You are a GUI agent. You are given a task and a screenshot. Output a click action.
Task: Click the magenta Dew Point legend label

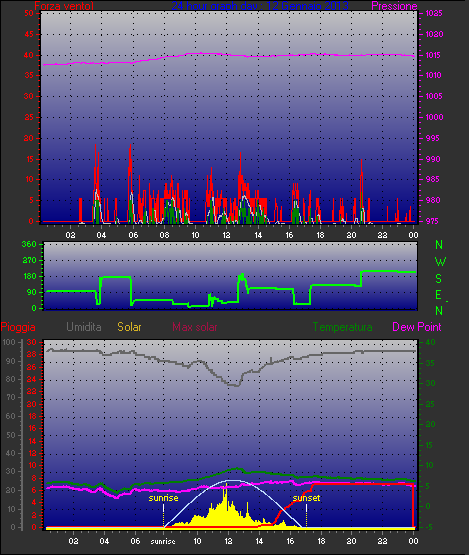417,327
